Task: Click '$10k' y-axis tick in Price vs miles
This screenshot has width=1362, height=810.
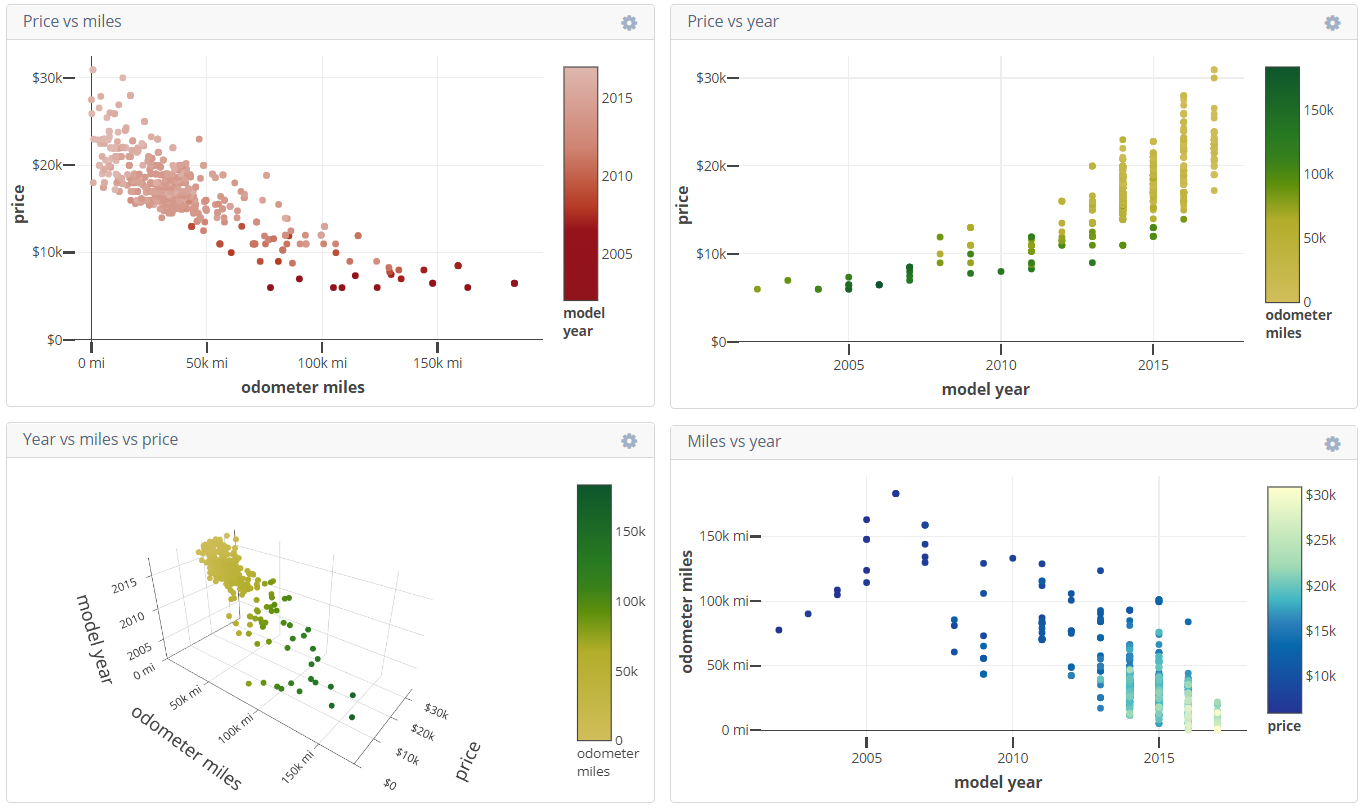Action: 46,252
